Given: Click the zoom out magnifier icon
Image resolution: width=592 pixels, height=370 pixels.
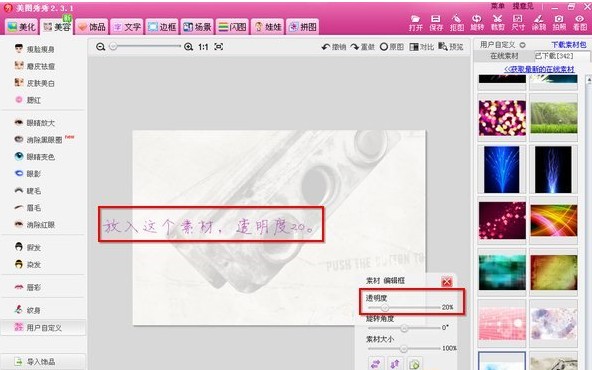Looking at the screenshot, I should [100, 47].
